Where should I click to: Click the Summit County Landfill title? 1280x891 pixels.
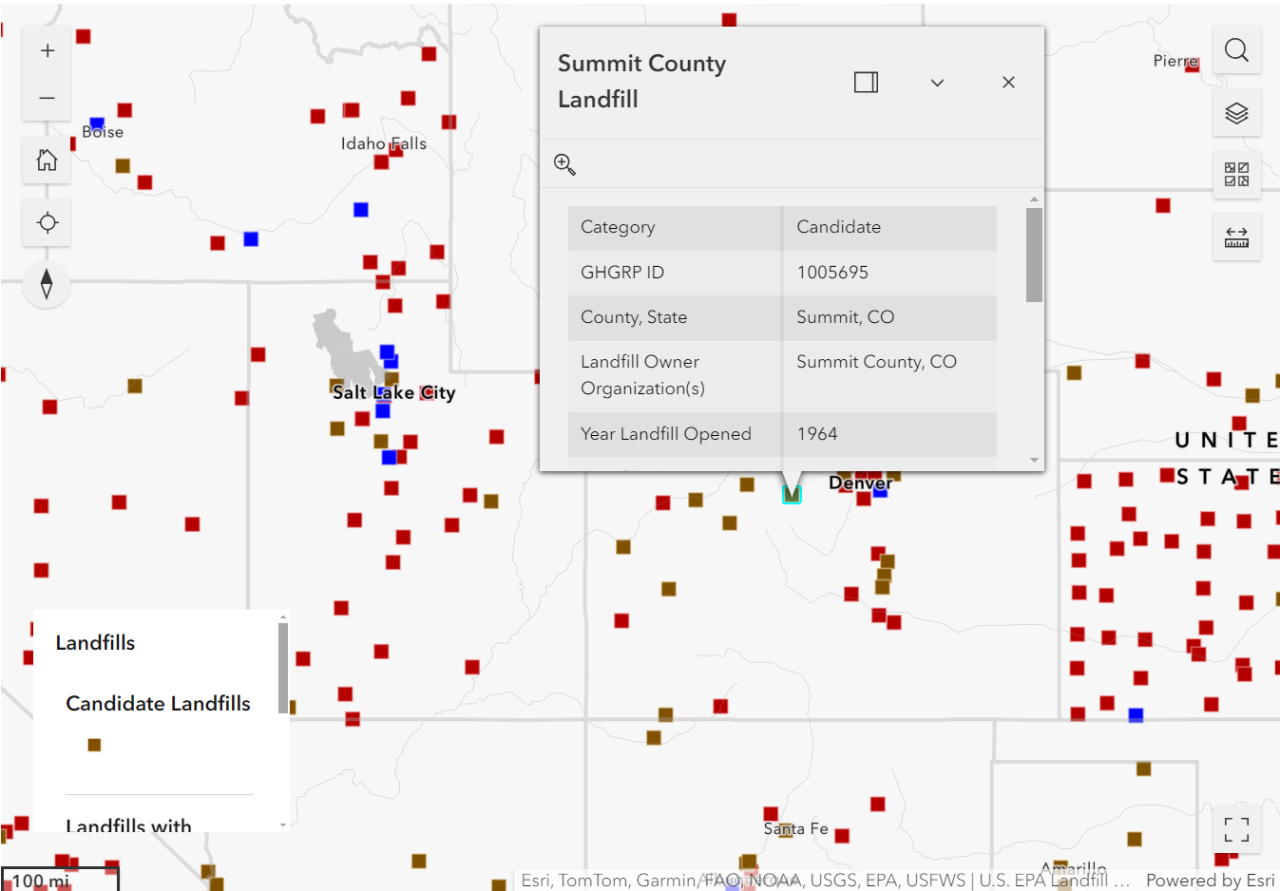641,80
